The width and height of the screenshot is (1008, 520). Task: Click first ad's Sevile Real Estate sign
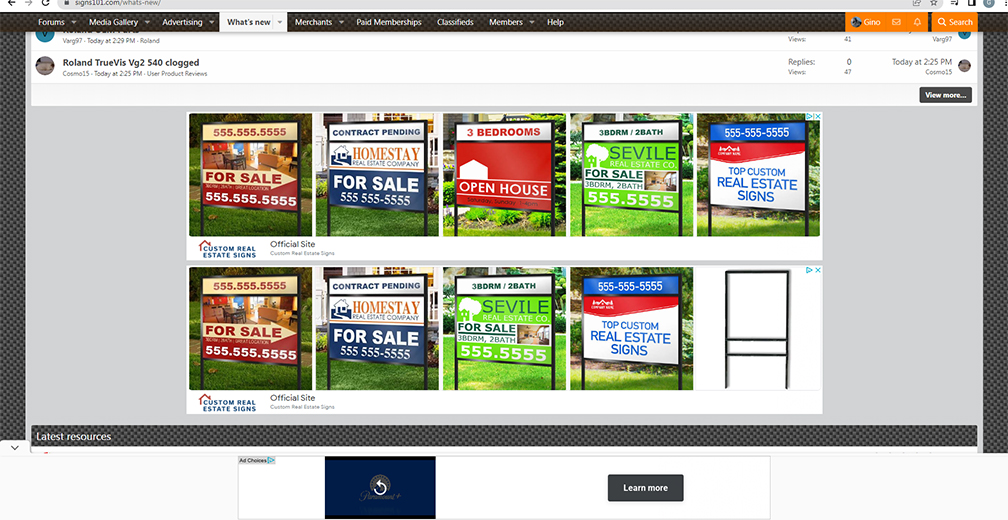(631, 175)
